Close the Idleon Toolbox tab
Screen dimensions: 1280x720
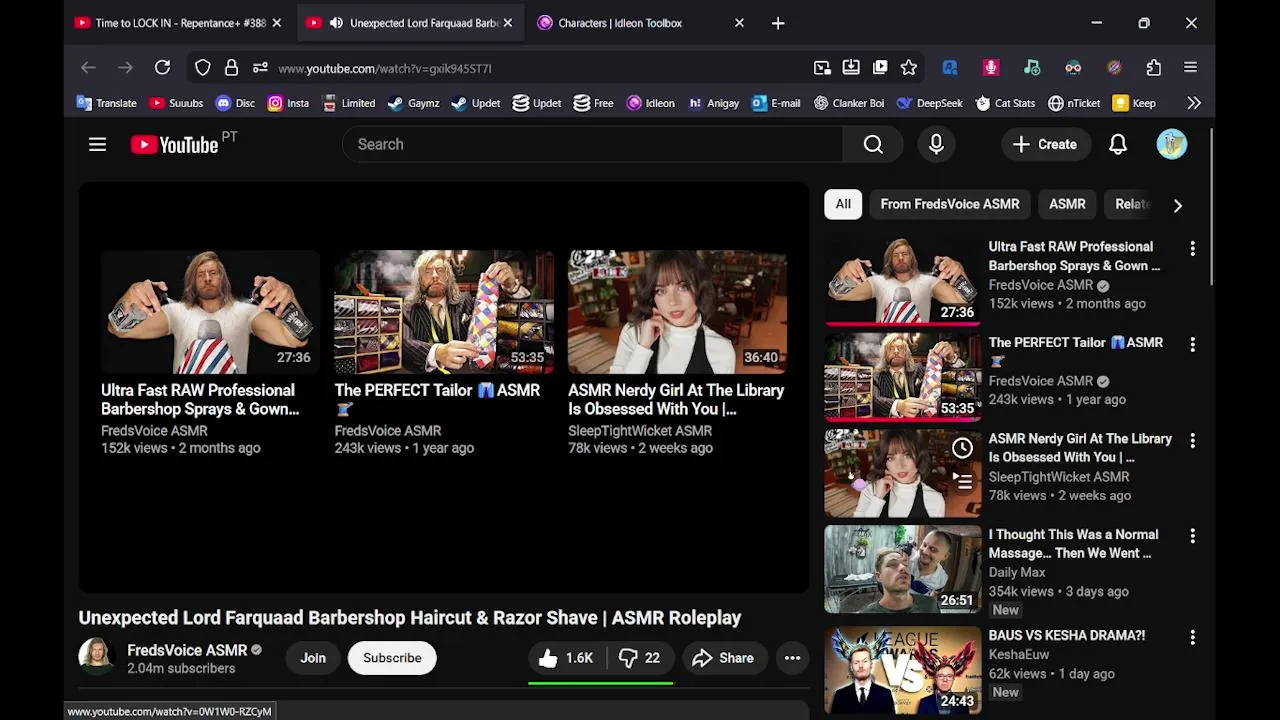coord(739,23)
